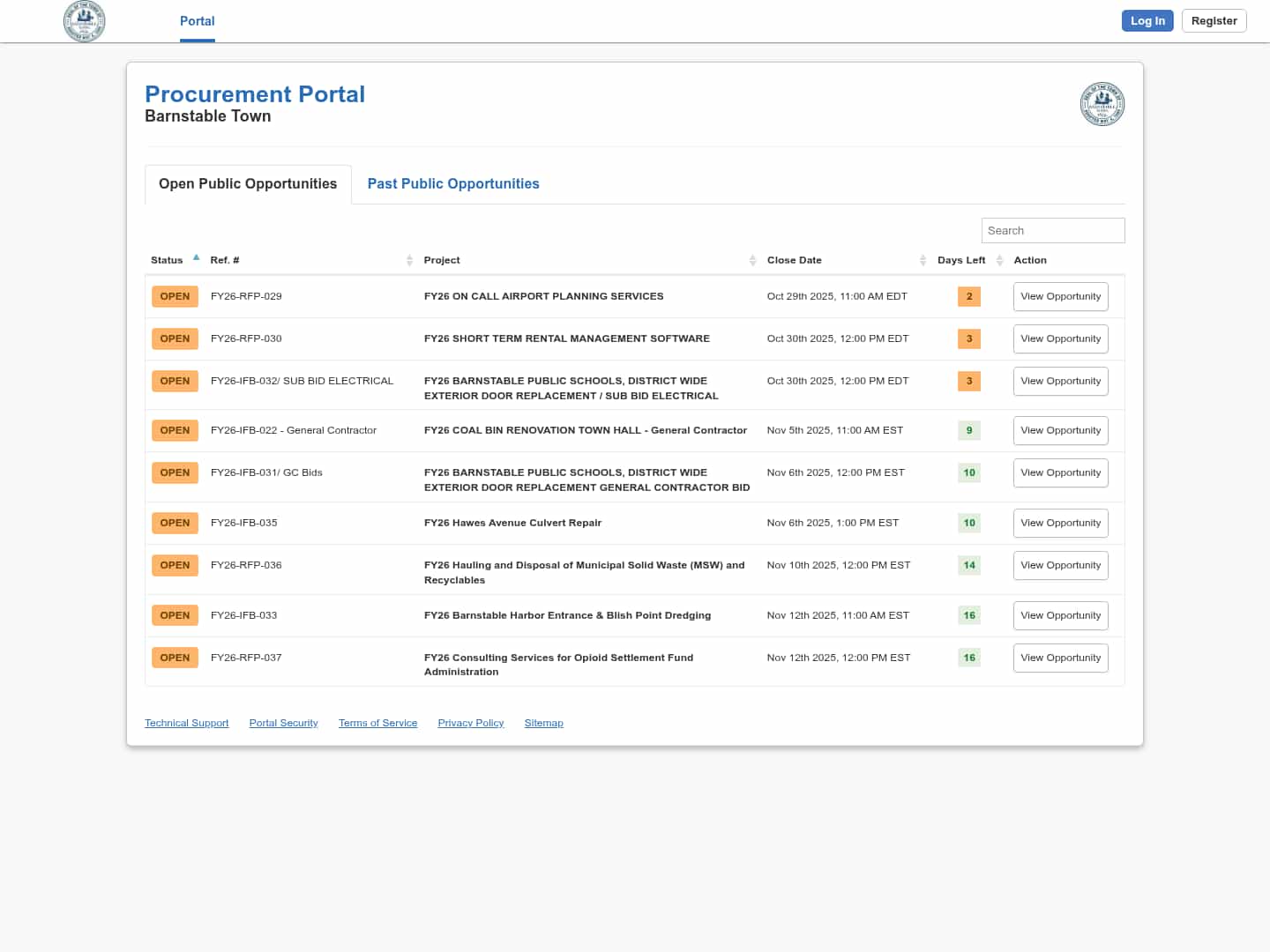Viewport: 1270px width, 952px height.
Task: Click sort arrows beside Project column
Action: [752, 260]
